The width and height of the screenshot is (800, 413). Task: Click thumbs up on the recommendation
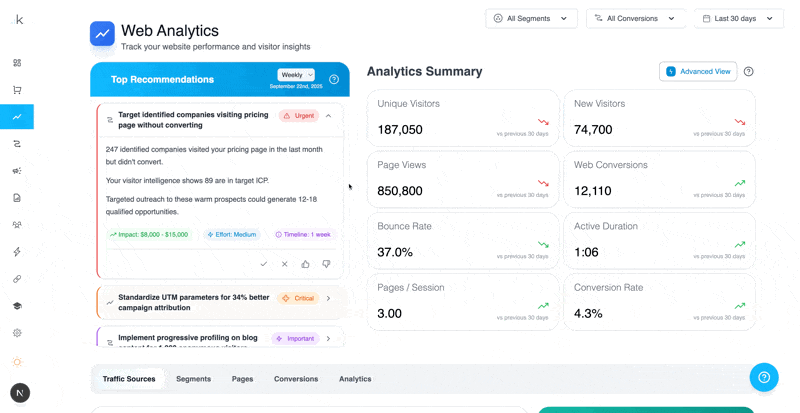point(305,264)
